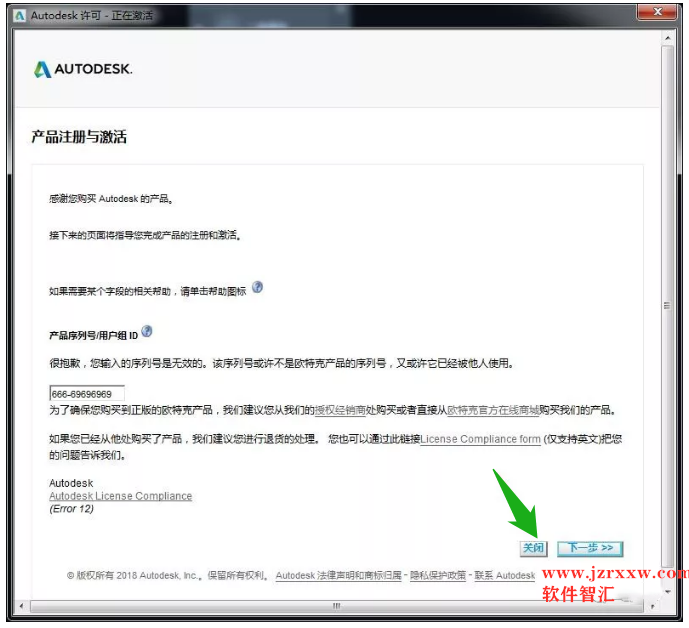Open the Autodesk License Compliance link
The height and width of the screenshot is (628, 689).
120,496
